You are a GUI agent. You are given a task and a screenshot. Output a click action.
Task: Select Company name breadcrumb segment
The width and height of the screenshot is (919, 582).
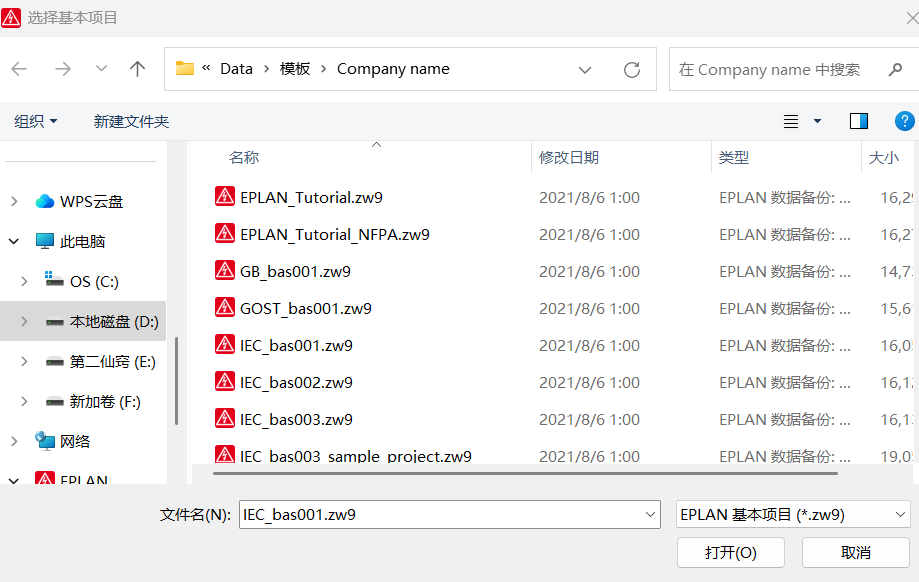coord(393,69)
